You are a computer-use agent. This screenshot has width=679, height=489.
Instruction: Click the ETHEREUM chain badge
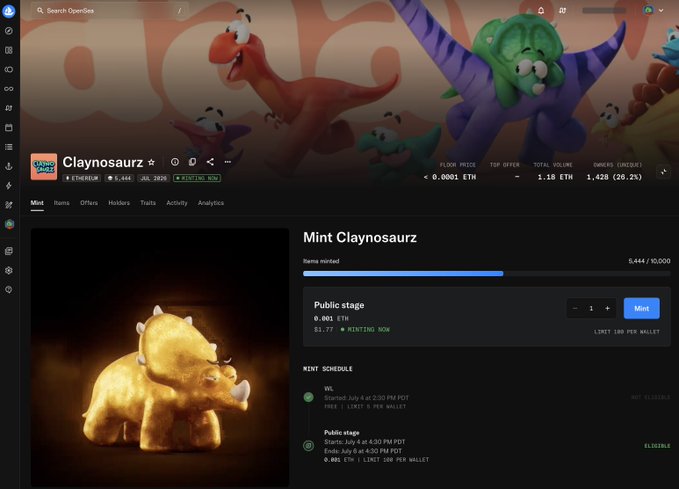click(x=81, y=178)
